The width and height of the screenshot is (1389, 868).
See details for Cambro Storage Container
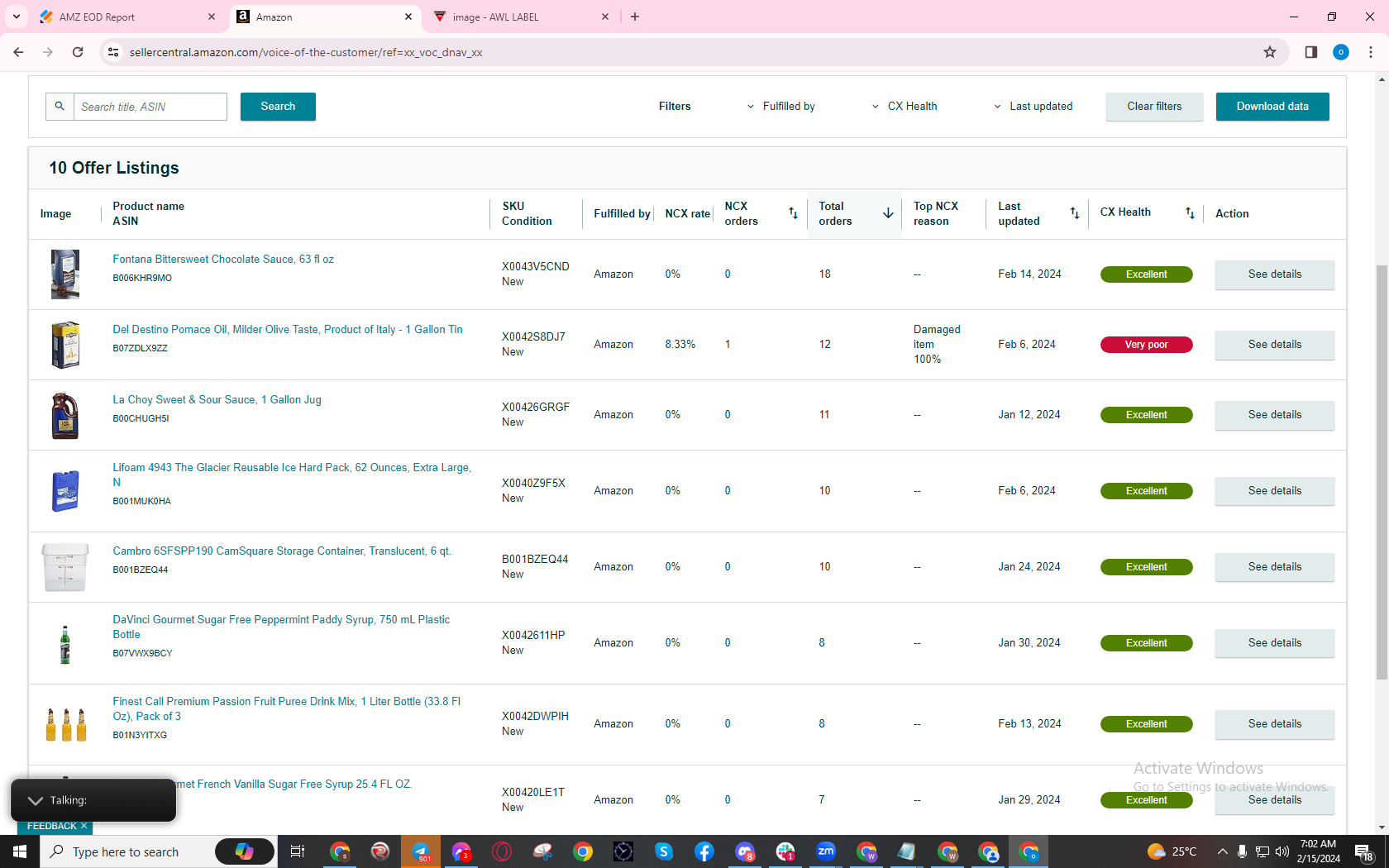(x=1274, y=567)
